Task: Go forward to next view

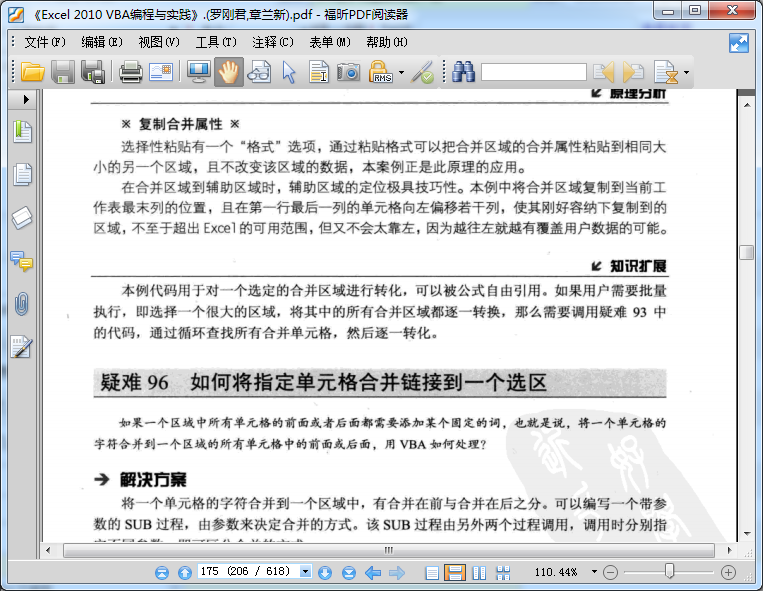Action: click(397, 573)
